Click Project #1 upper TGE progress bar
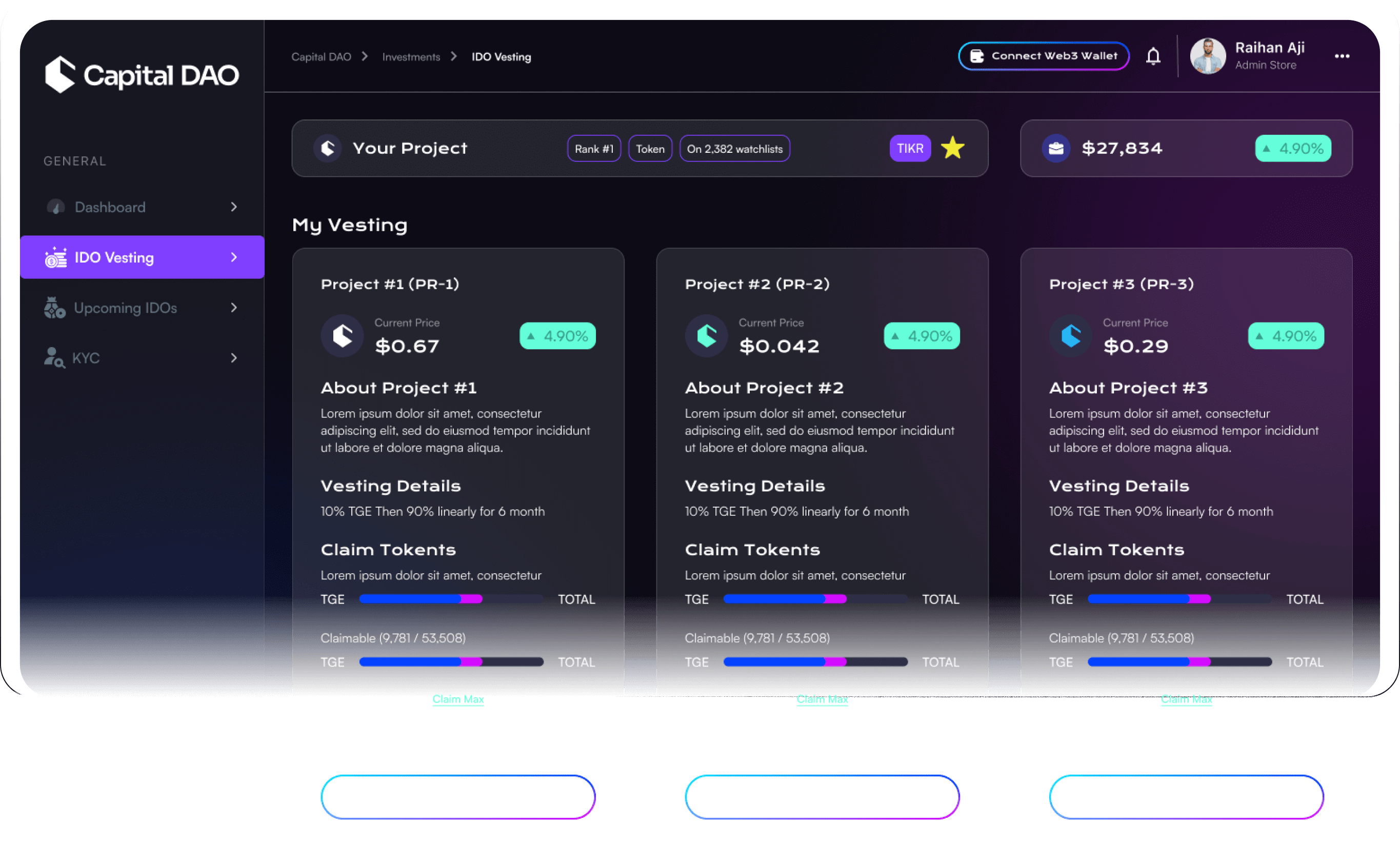This screenshot has height=845, width=1400. click(452, 599)
